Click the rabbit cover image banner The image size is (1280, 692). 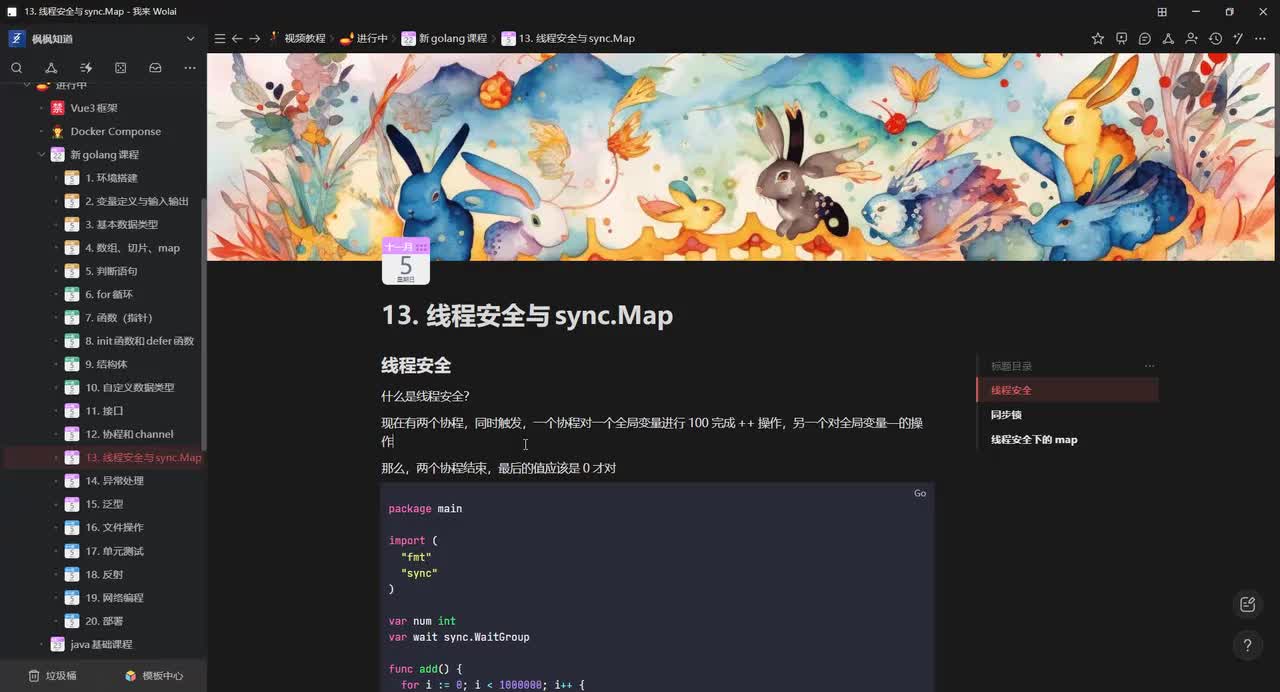(x=740, y=157)
